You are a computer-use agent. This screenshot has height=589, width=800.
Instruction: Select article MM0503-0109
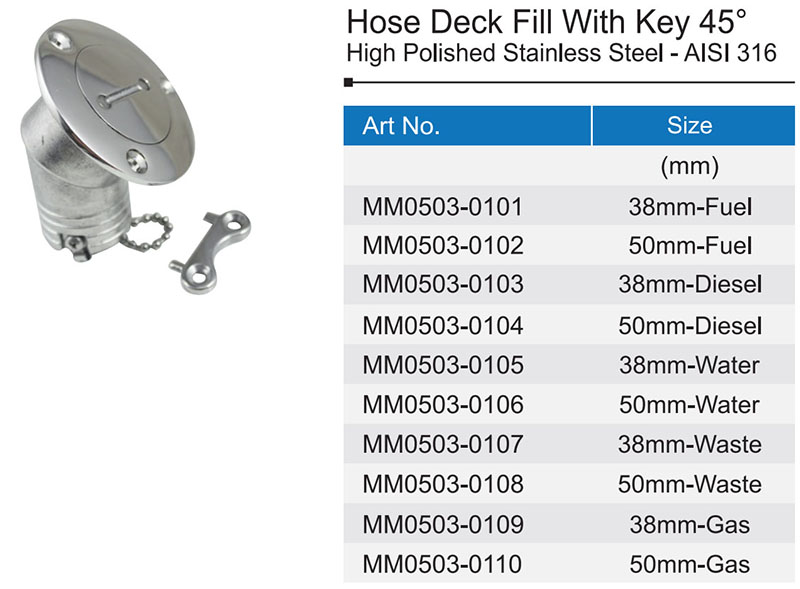442,525
